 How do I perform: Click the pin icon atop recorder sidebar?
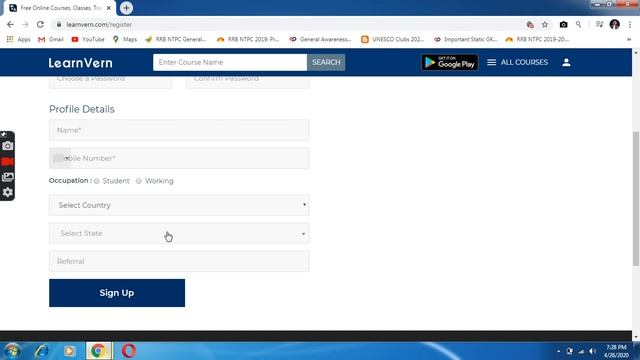click(4, 134)
